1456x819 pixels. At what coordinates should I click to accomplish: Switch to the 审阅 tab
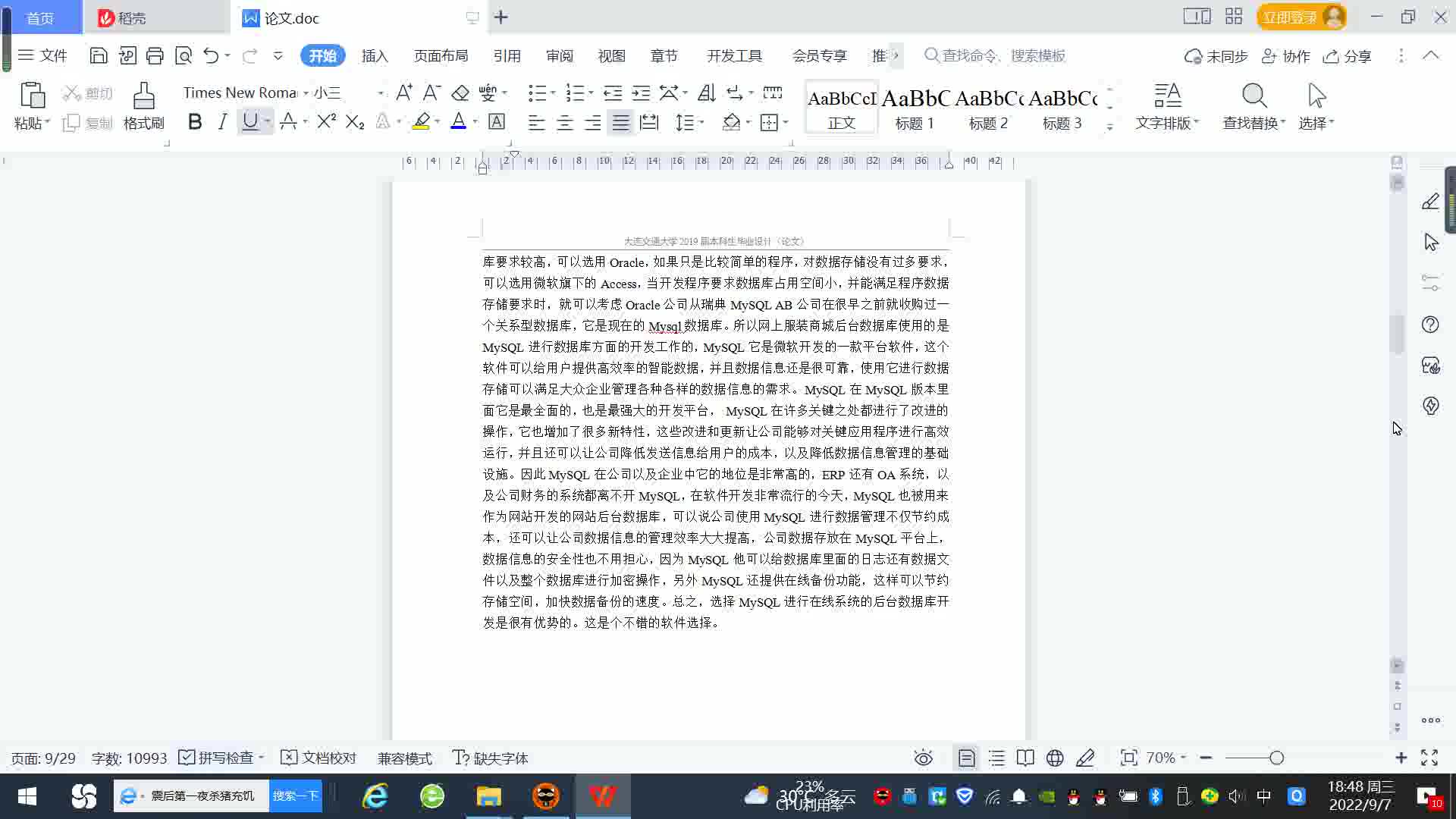click(x=559, y=55)
